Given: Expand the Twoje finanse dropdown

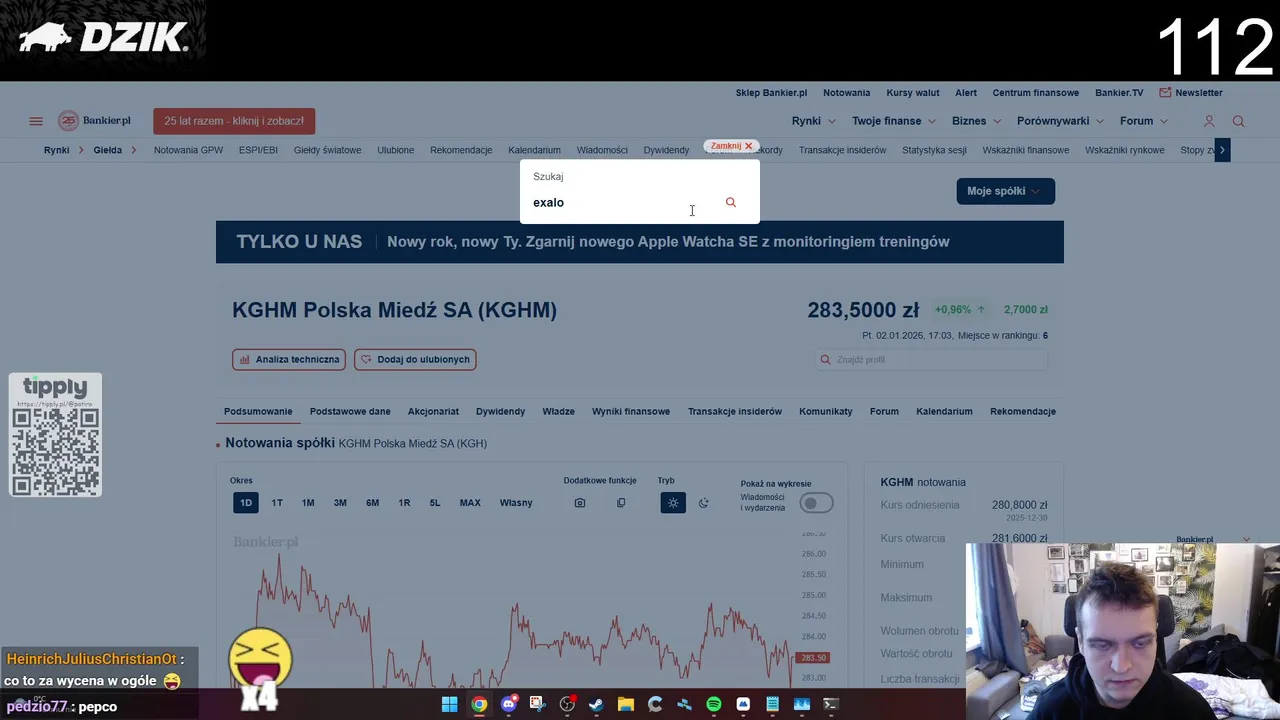Looking at the screenshot, I should 894,121.
